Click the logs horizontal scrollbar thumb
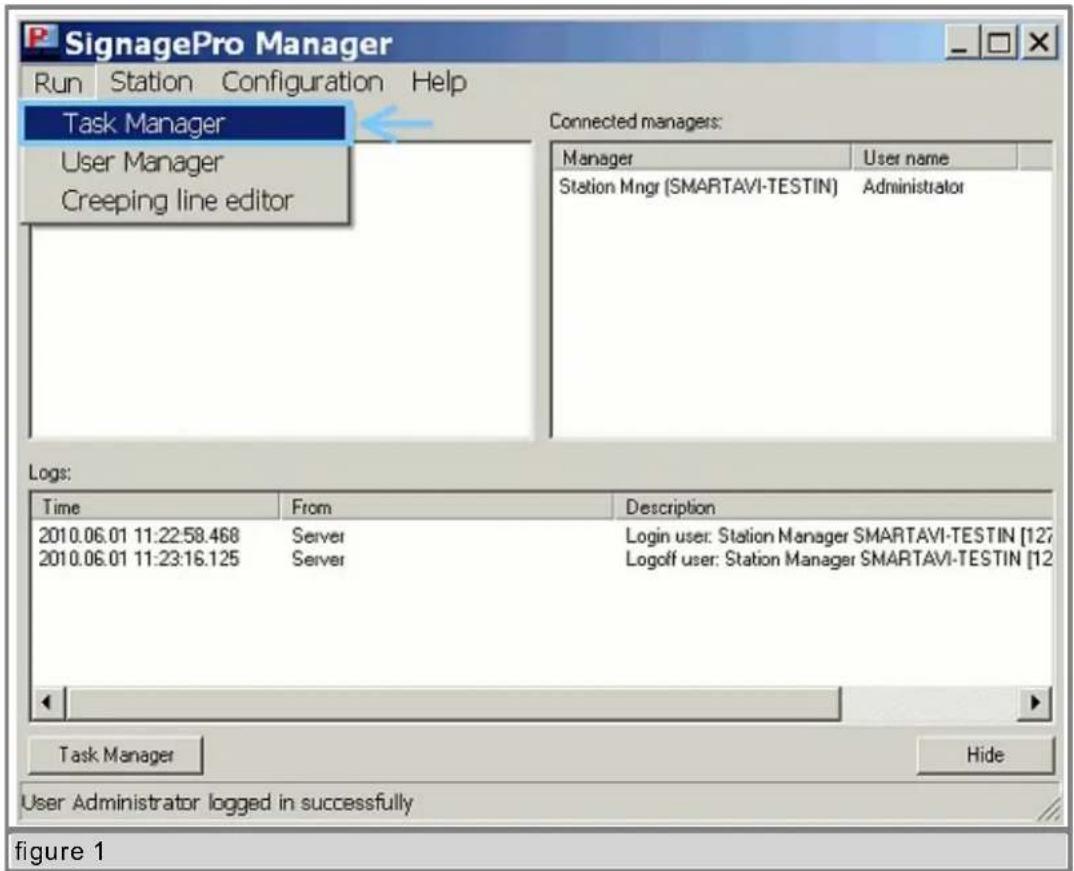Viewport: 1074px width, 871px height. [453, 703]
